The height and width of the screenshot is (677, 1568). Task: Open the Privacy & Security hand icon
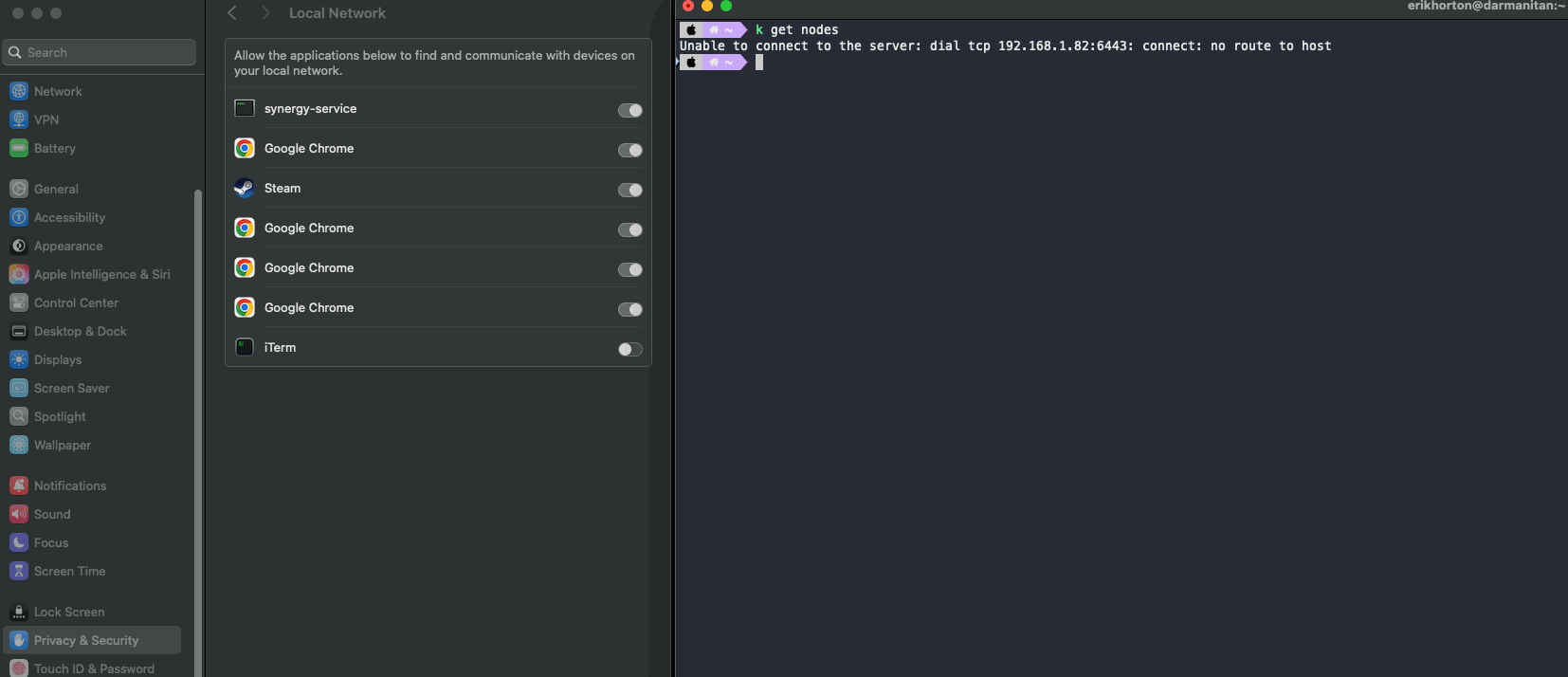19,640
